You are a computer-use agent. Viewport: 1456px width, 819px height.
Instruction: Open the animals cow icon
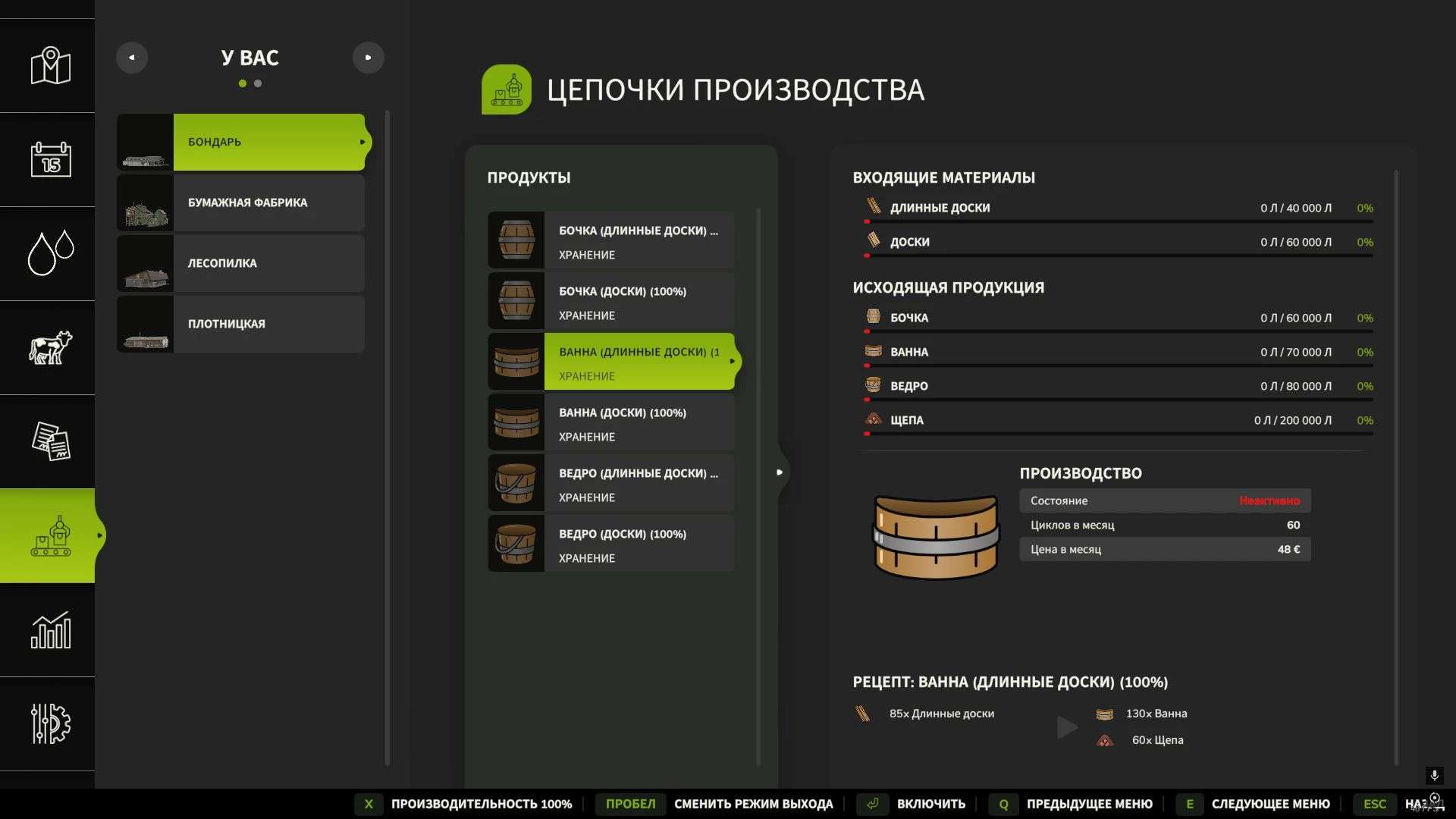point(50,347)
